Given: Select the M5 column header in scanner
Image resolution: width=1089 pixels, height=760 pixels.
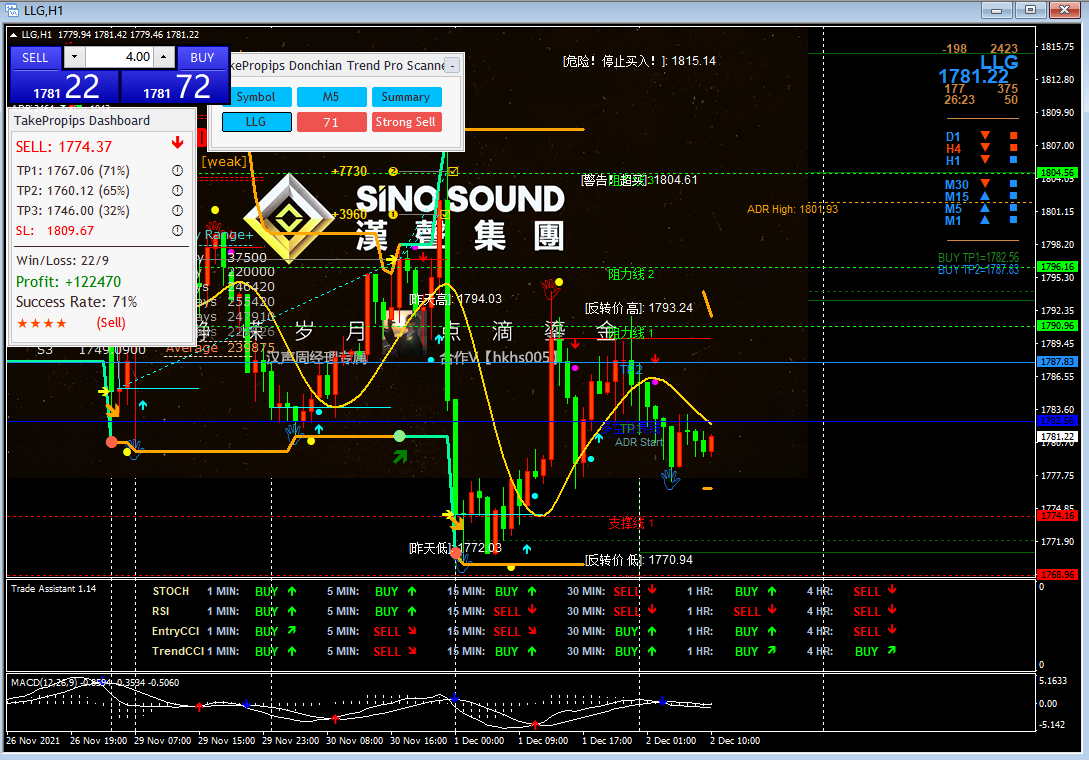Looking at the screenshot, I should point(331,97).
